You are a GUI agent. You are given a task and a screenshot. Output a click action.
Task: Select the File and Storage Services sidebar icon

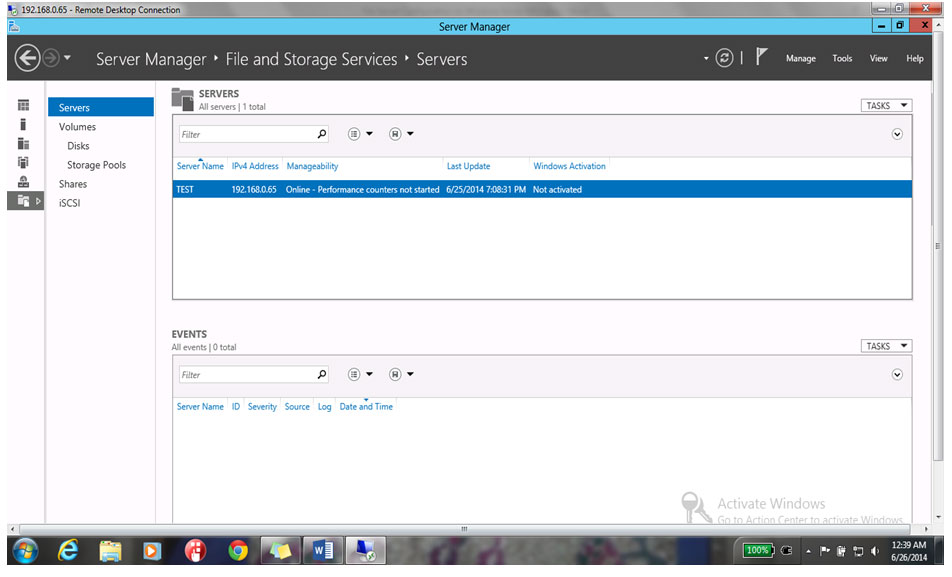pos(24,200)
